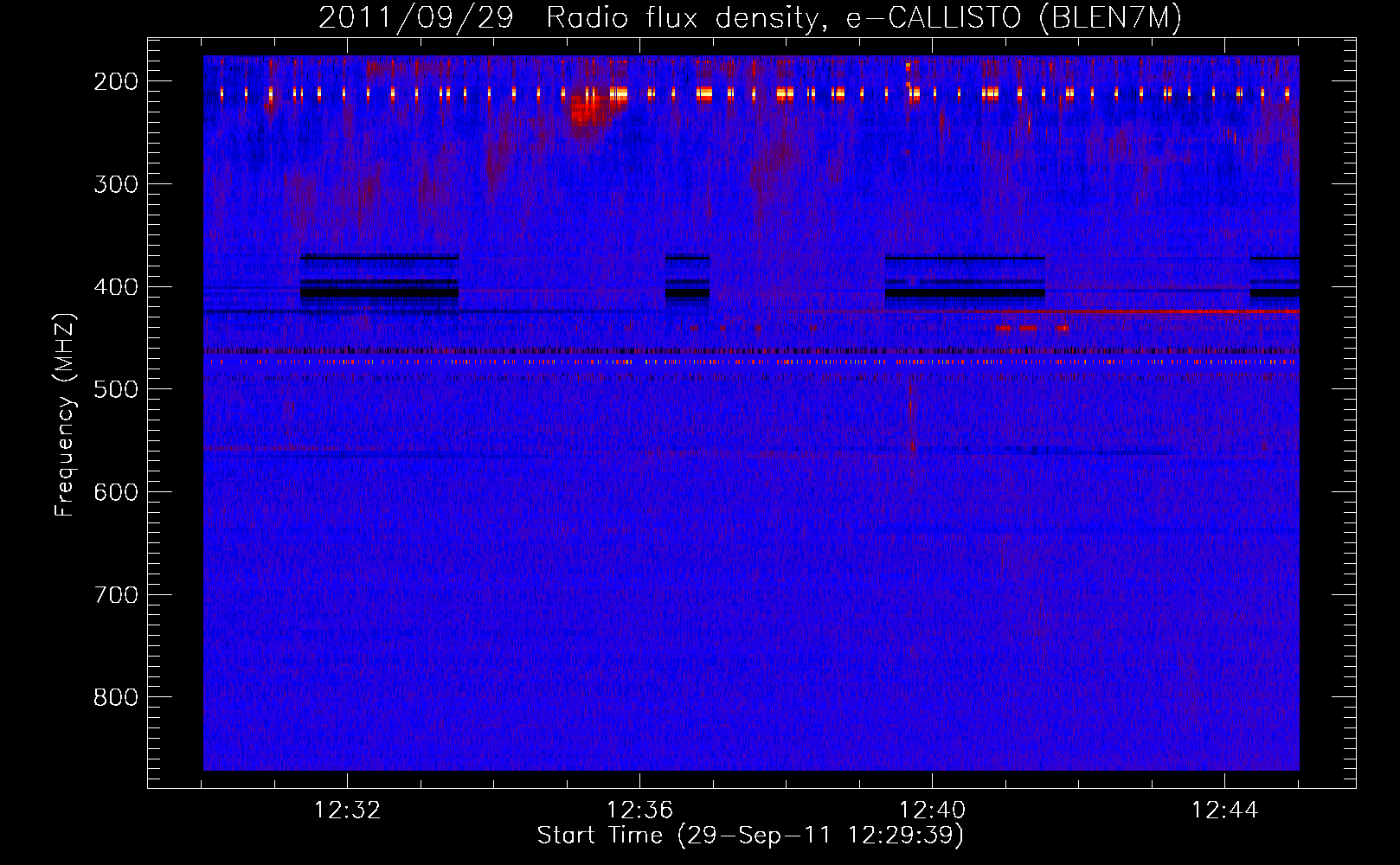Screen dimensions: 1400x865
Task: Click the 'Frequency (MHZ)' axis label
Action: [65, 415]
